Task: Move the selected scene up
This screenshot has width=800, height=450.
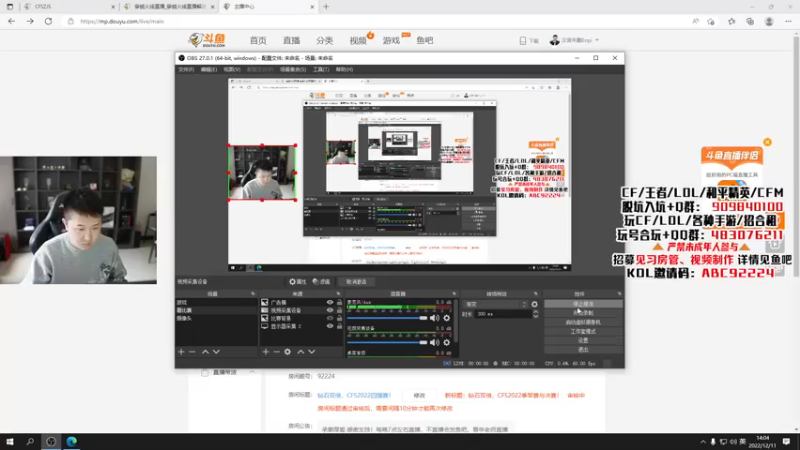Action: pyautogui.click(x=205, y=352)
